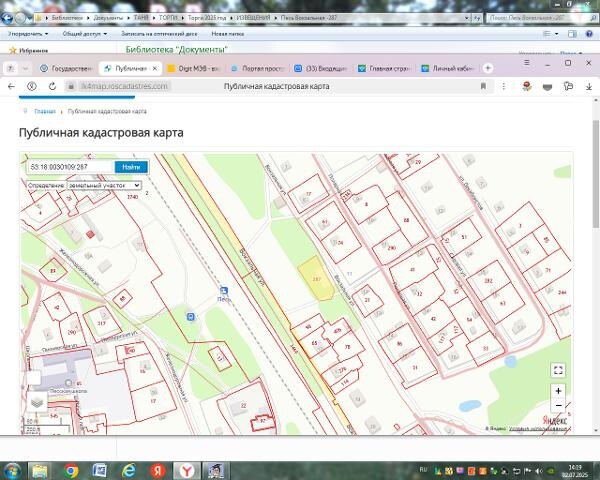Follow the 'Главная' breadcrumb link
This screenshot has height=480, width=600.
(45, 111)
